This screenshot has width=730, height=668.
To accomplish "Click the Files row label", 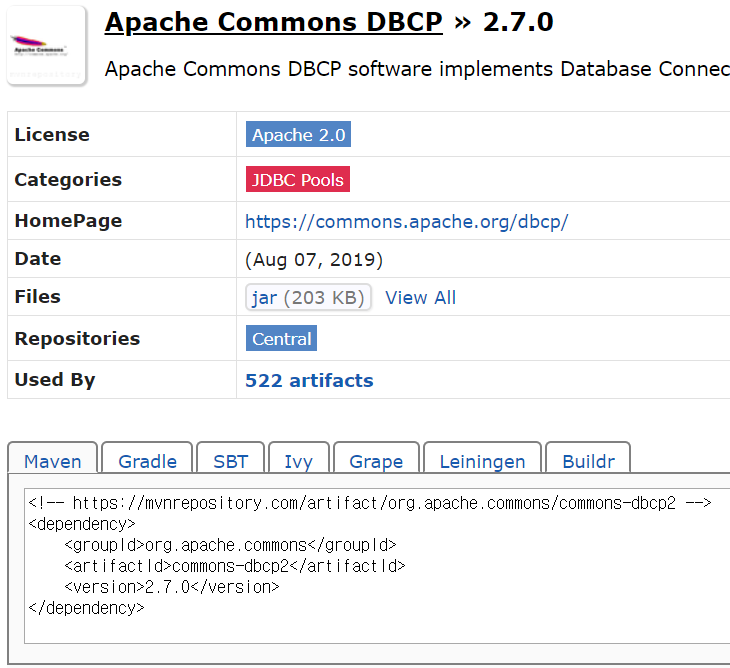I will (38, 297).
